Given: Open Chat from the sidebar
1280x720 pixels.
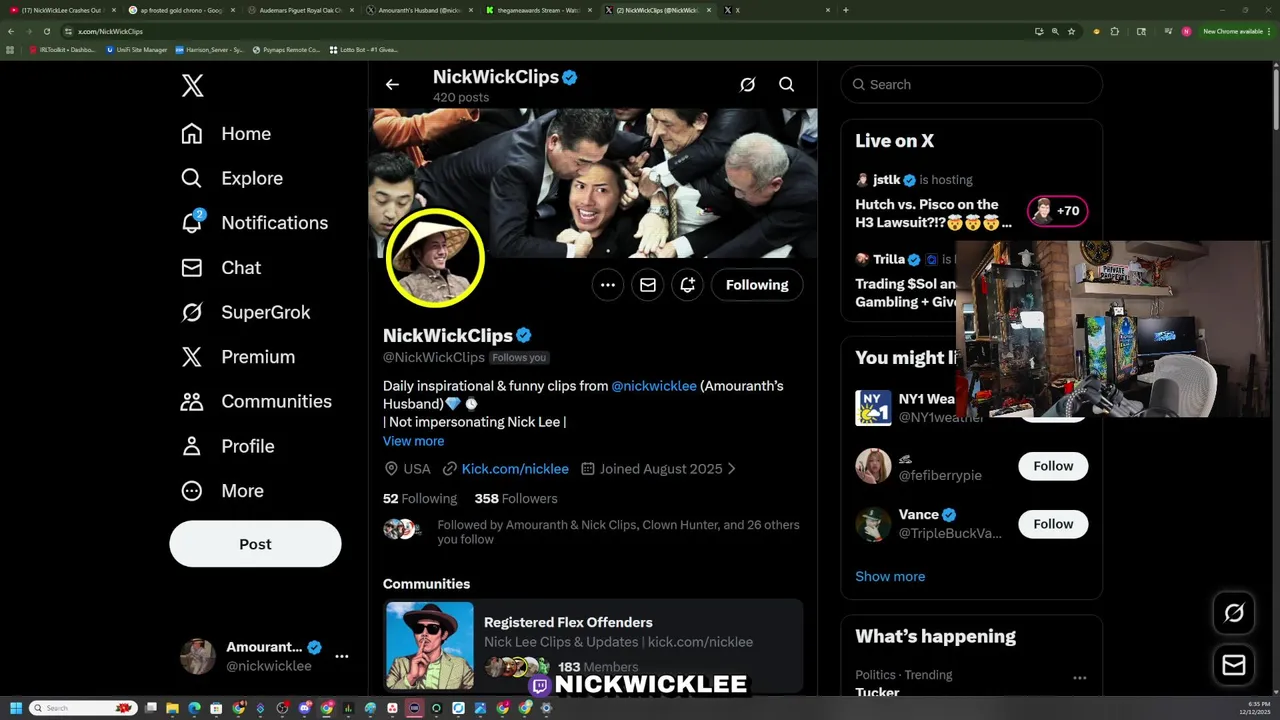Looking at the screenshot, I should point(221,268).
